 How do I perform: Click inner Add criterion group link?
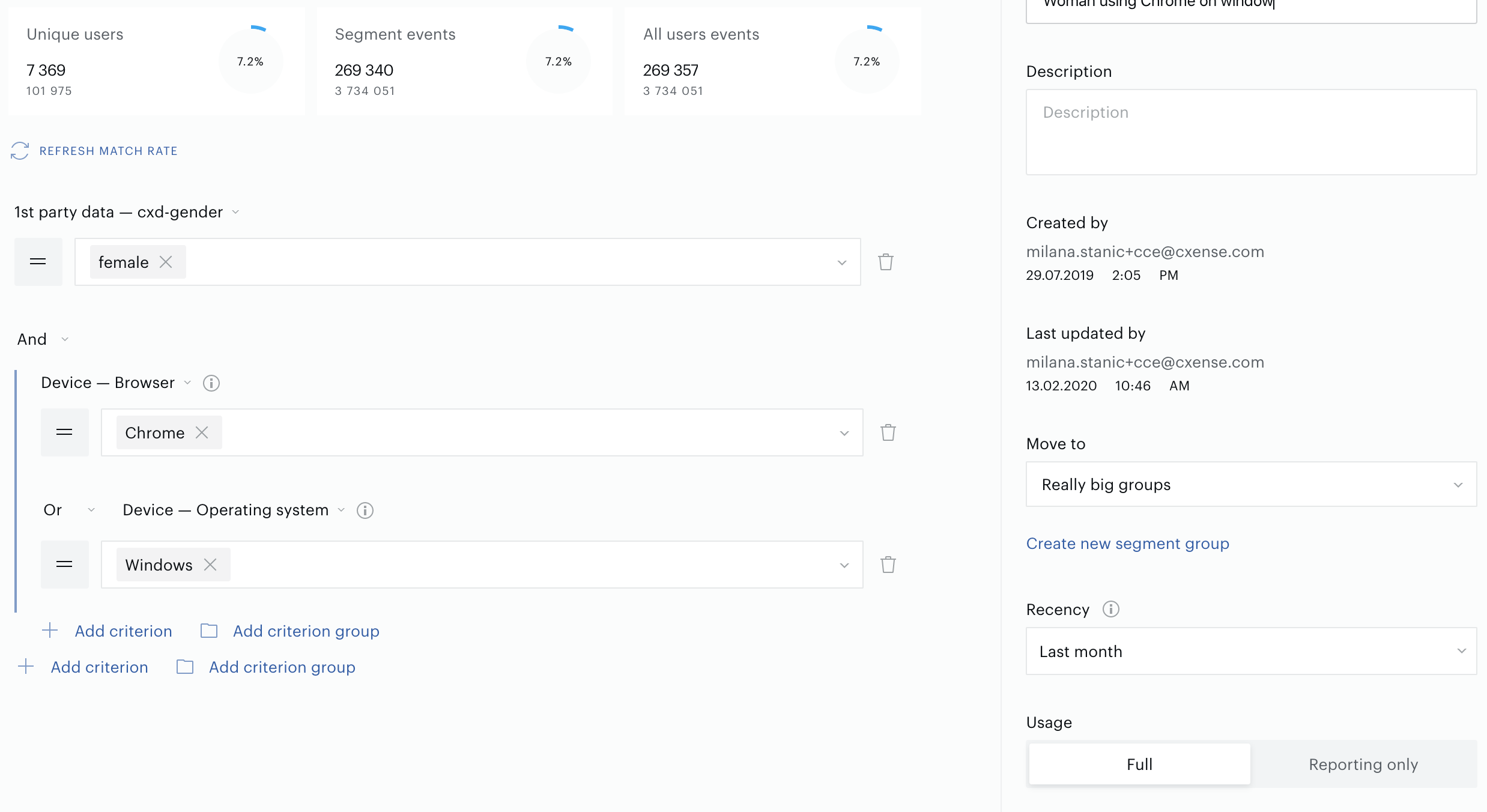306,631
